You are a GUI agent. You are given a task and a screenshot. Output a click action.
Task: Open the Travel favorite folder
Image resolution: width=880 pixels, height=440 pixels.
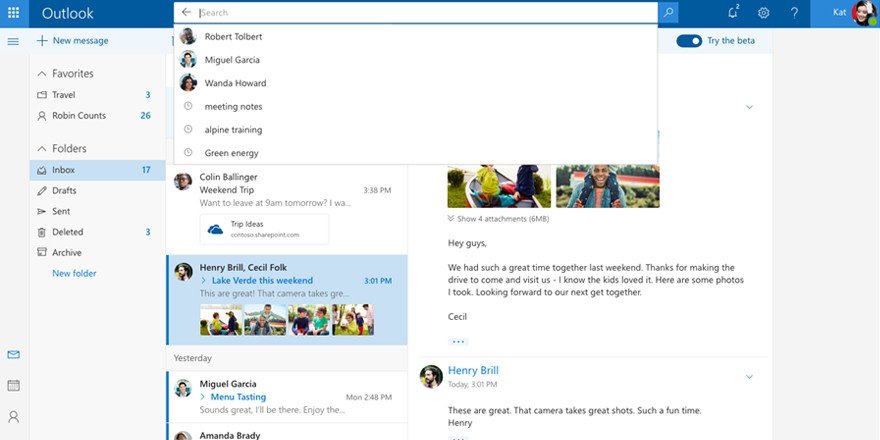point(97,95)
